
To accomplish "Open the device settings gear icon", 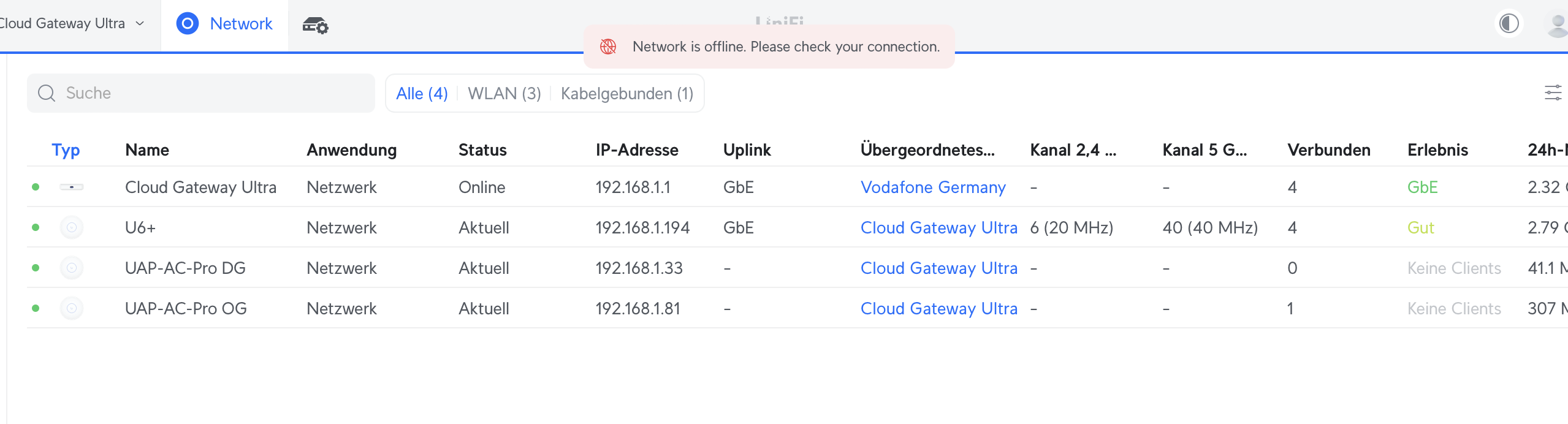I will (316, 25).
